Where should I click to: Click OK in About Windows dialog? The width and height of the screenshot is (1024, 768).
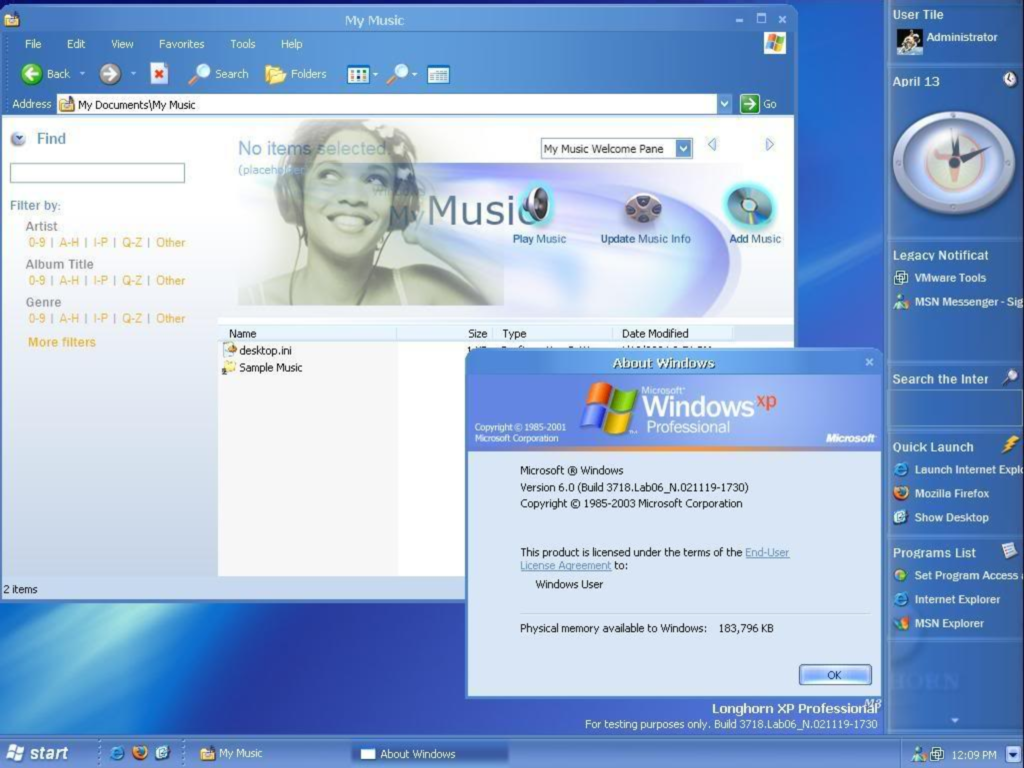pyautogui.click(x=835, y=675)
